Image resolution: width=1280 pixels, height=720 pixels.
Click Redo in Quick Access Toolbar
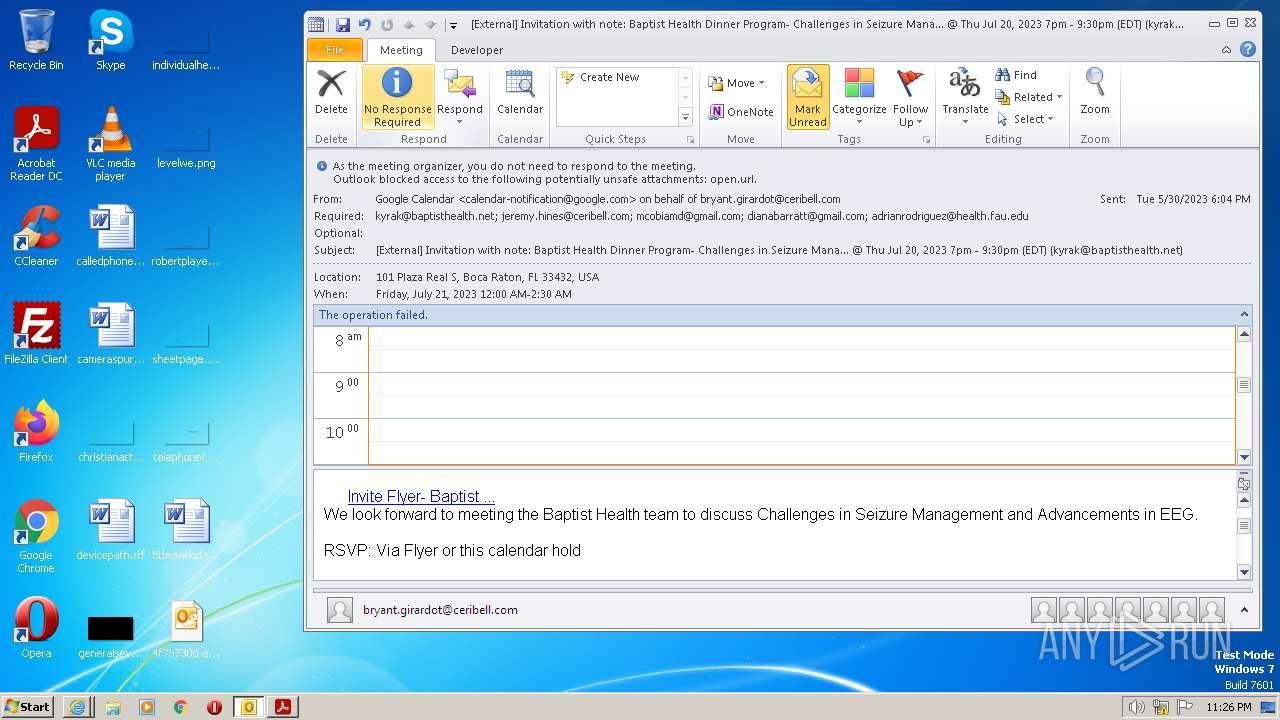387,24
